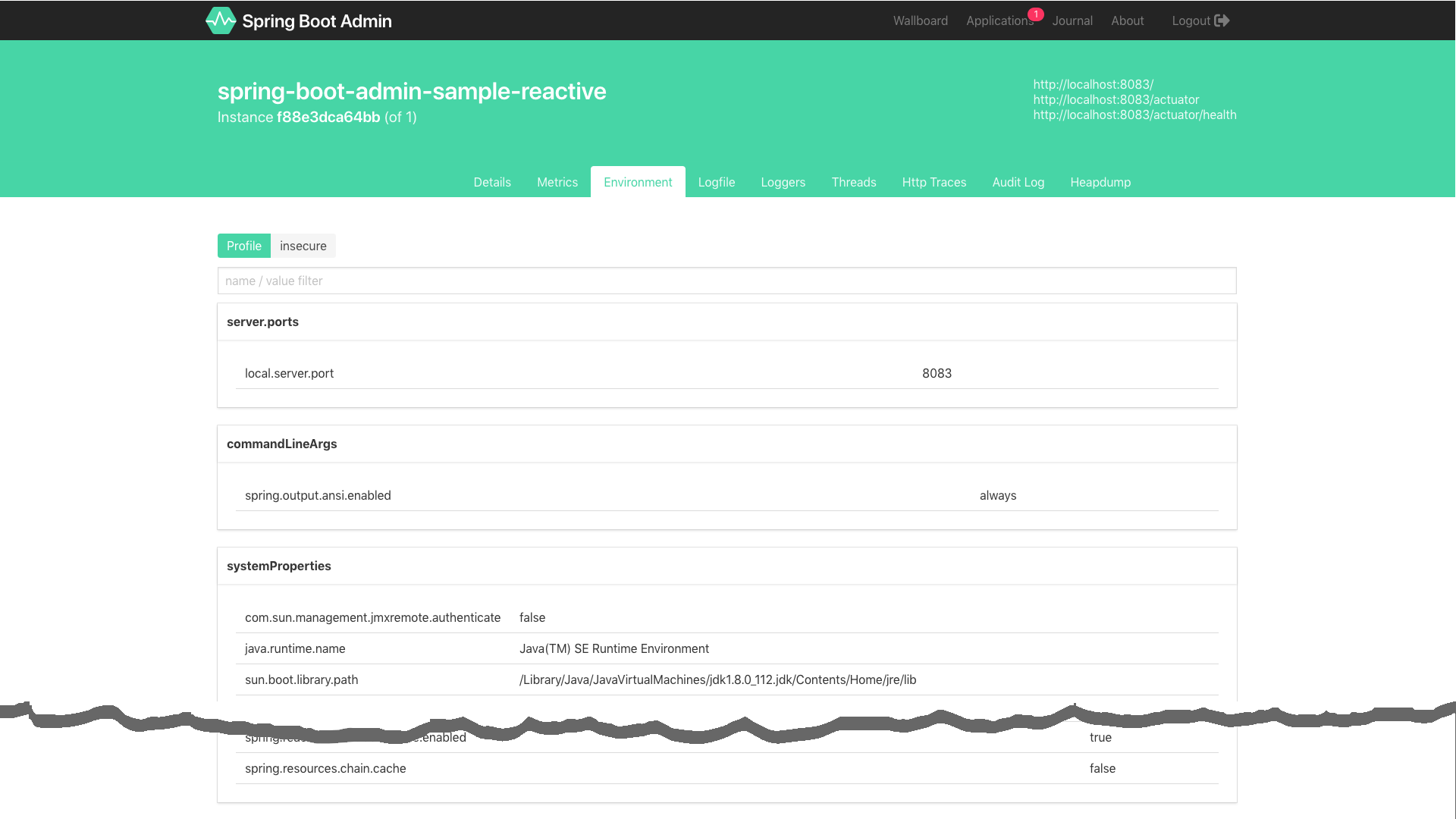This screenshot has width=1456, height=819.
Task: Toggle the insecure profile tag
Action: 303,246
